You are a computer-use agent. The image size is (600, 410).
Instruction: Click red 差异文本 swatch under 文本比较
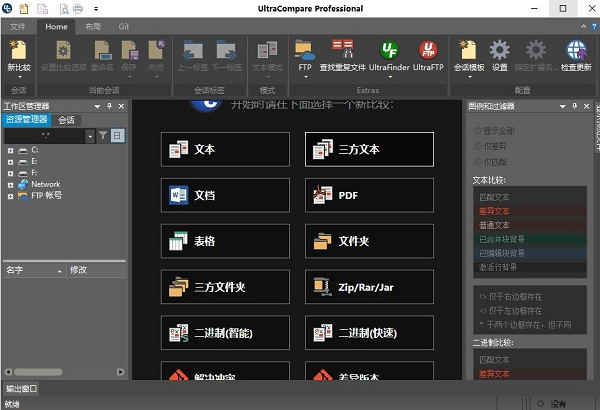[x=530, y=211]
